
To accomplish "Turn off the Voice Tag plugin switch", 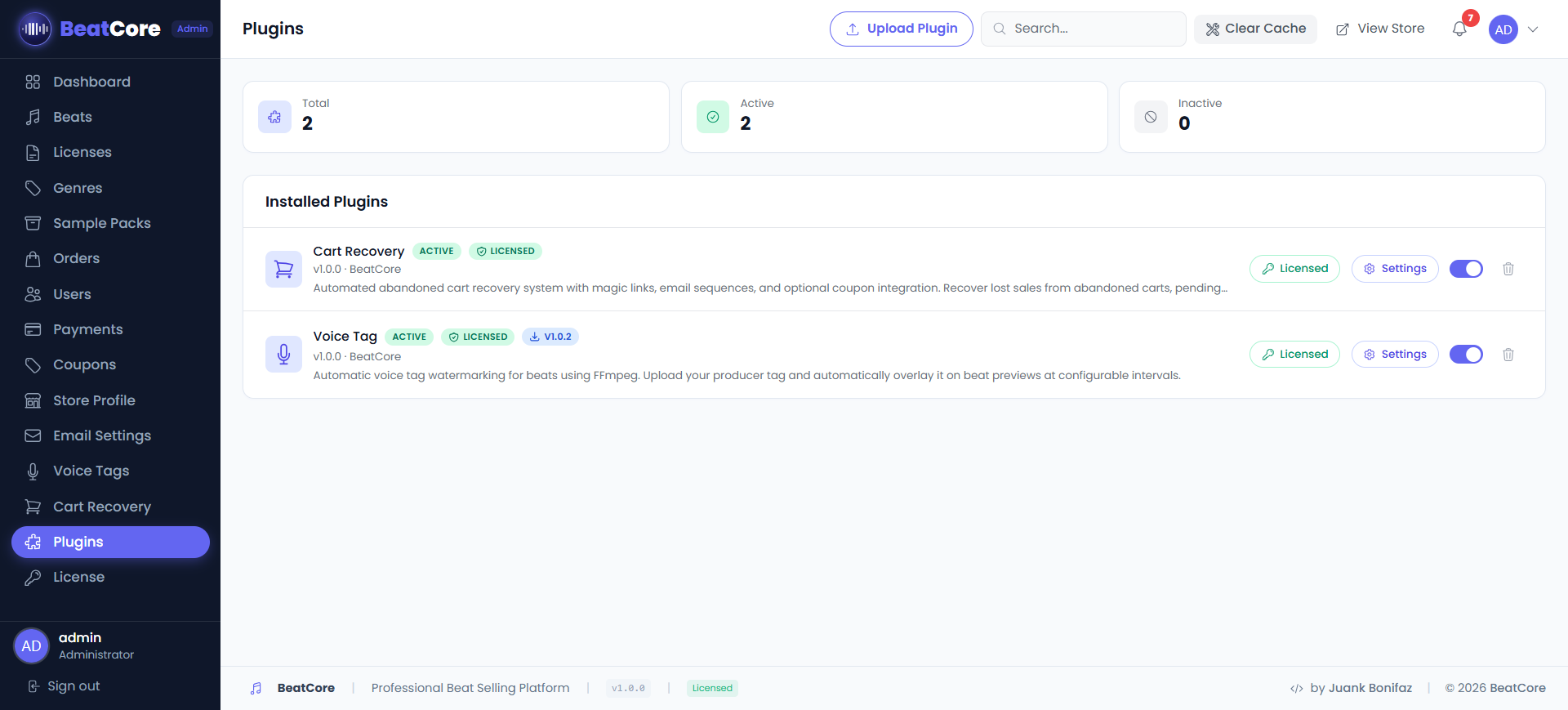I will pyautogui.click(x=1466, y=355).
